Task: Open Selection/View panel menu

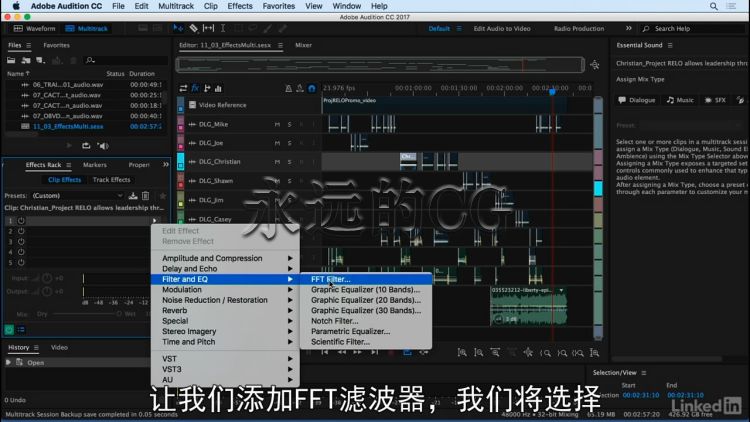Action: click(644, 373)
